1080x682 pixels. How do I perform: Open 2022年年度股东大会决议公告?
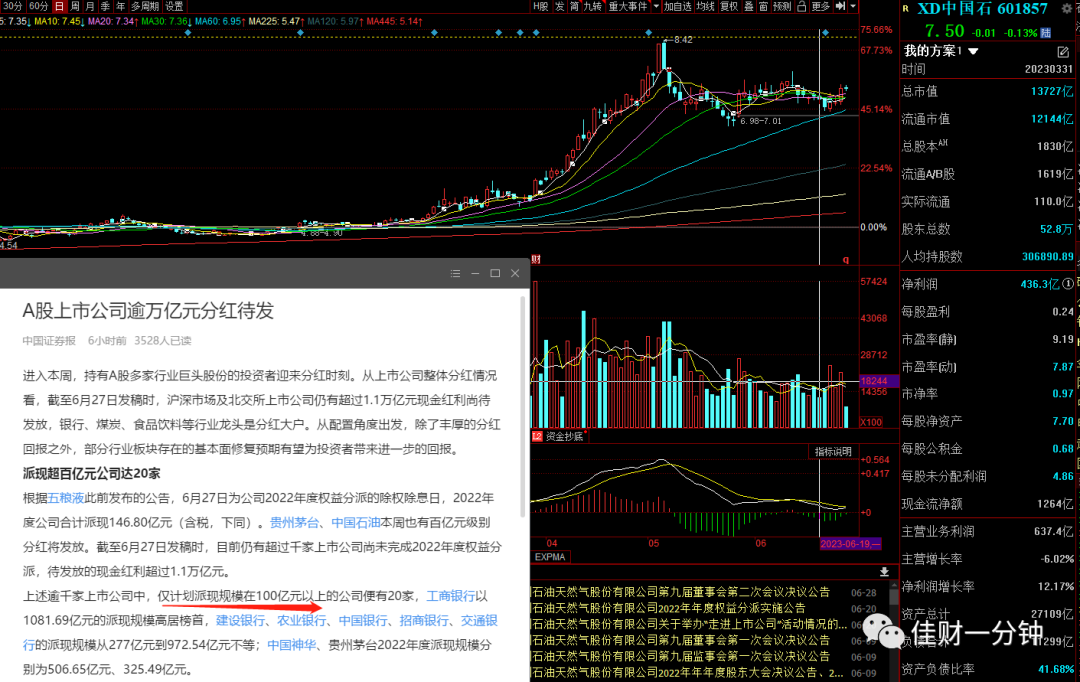pos(687,672)
